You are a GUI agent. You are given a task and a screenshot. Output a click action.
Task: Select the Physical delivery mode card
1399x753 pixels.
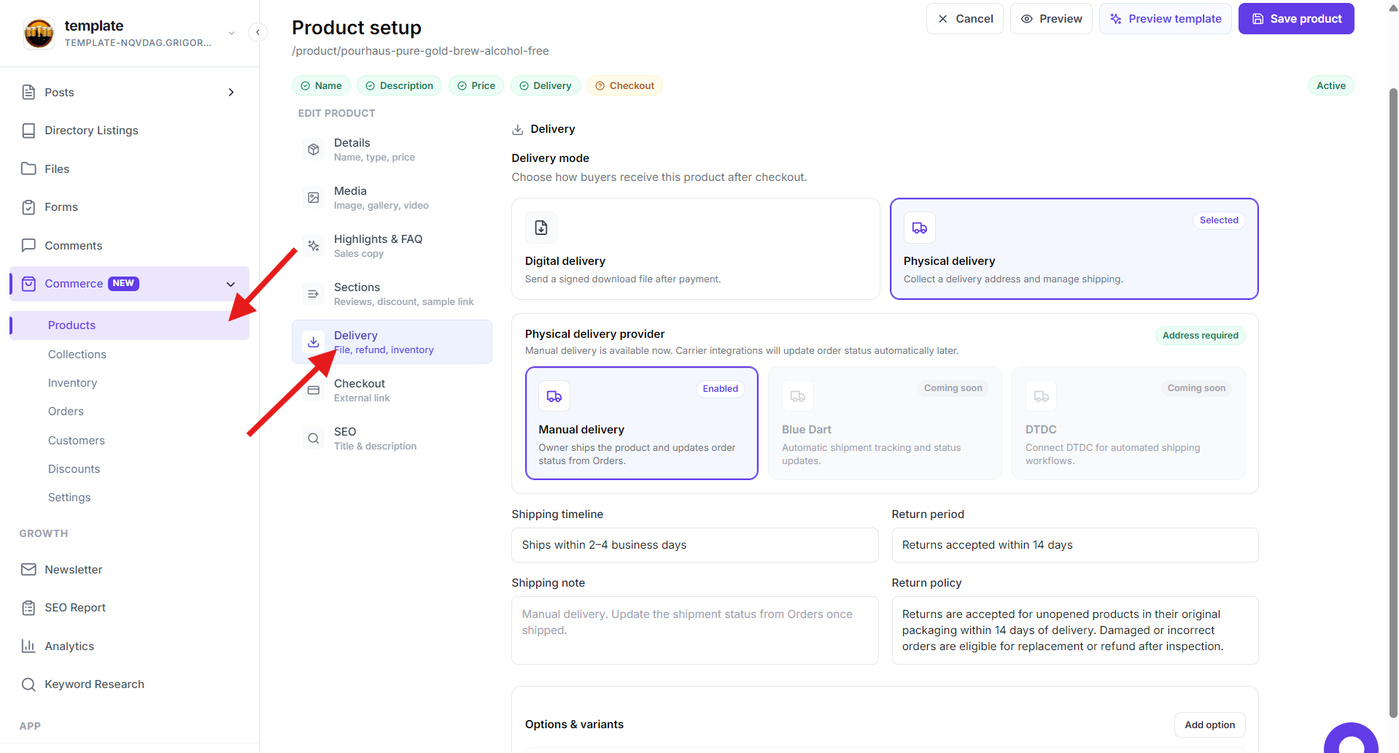click(x=1074, y=249)
